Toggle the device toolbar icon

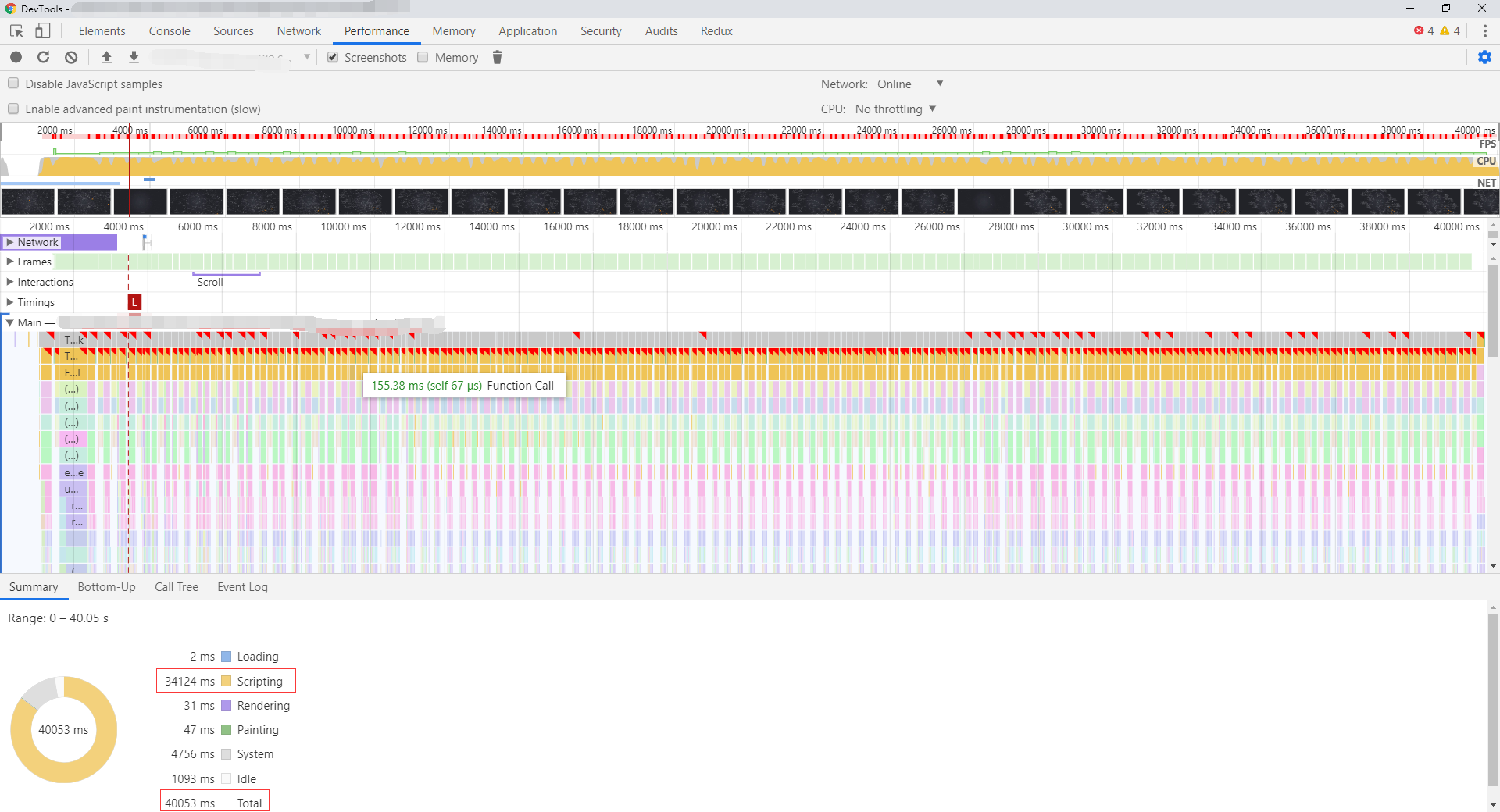(43, 31)
